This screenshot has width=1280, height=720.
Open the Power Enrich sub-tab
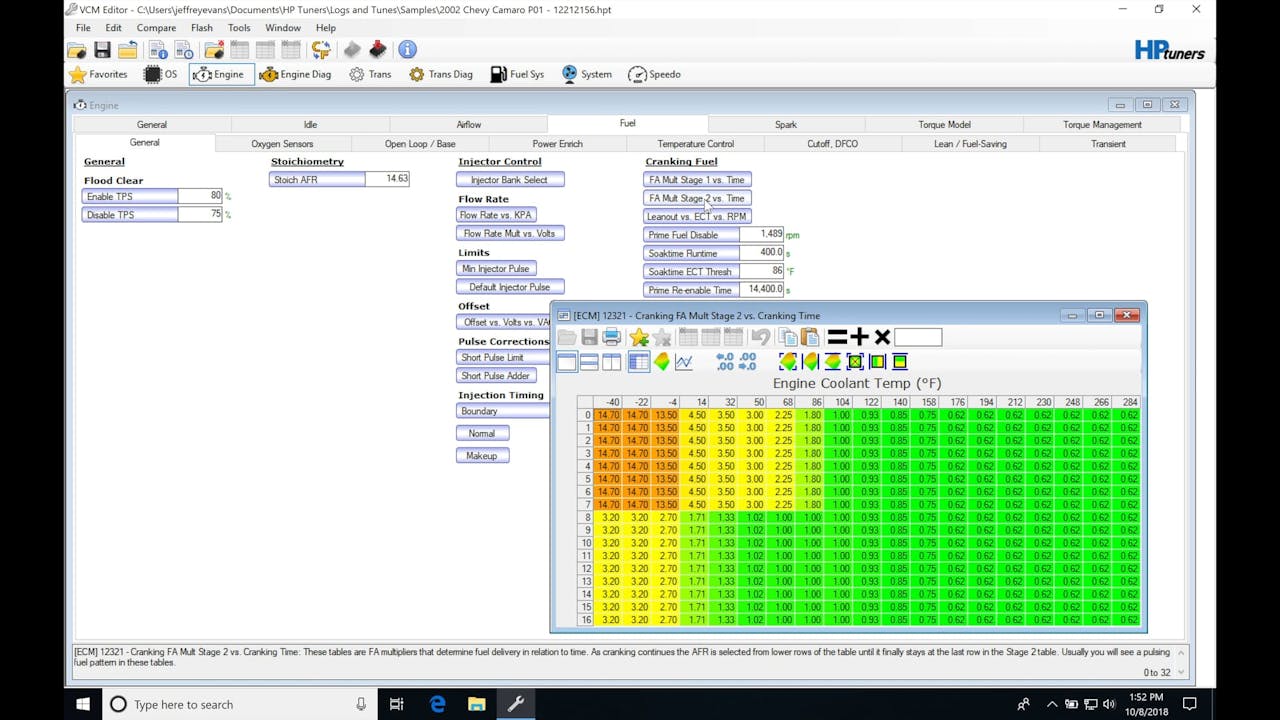[557, 144]
